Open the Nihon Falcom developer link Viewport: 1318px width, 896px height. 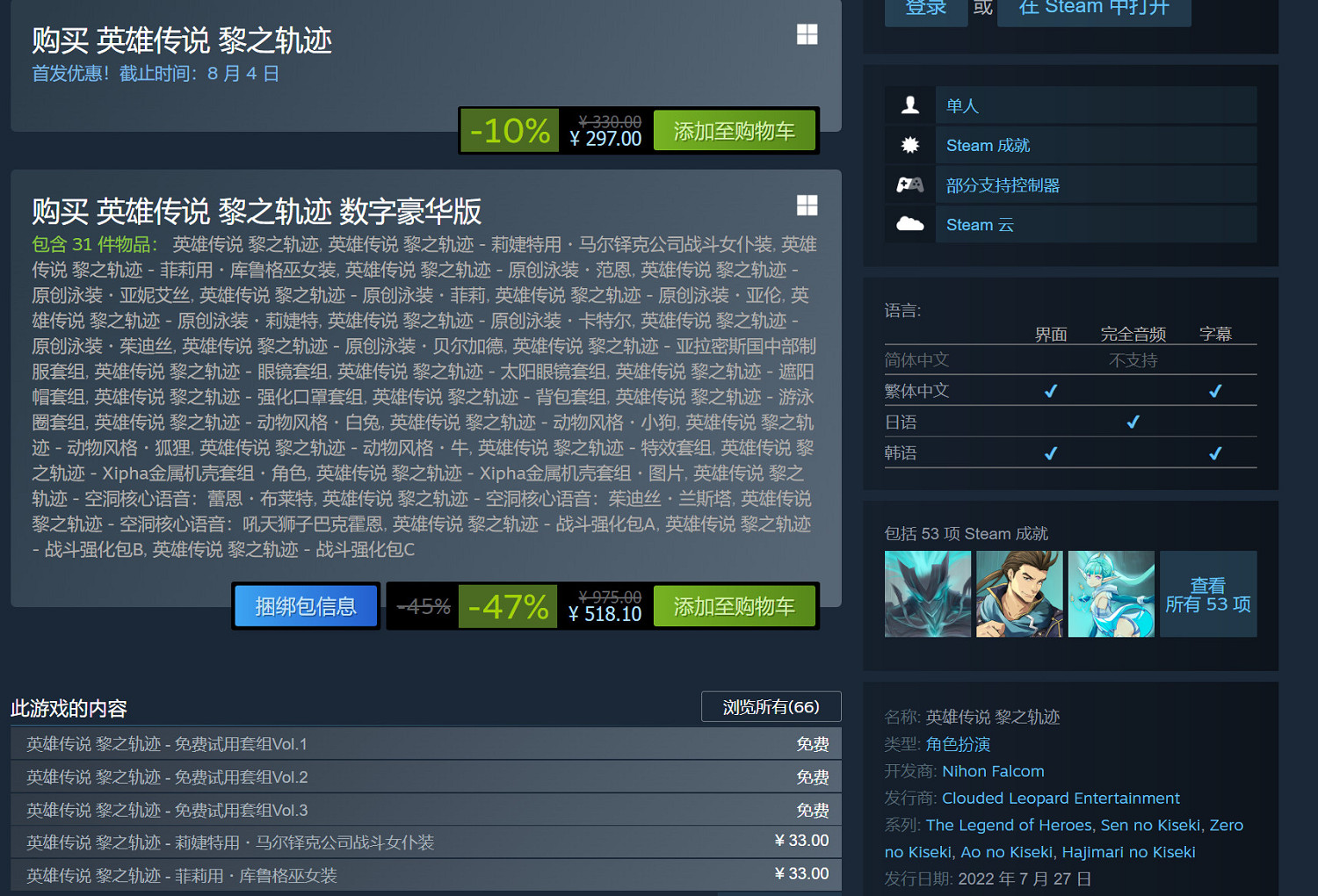pos(993,770)
